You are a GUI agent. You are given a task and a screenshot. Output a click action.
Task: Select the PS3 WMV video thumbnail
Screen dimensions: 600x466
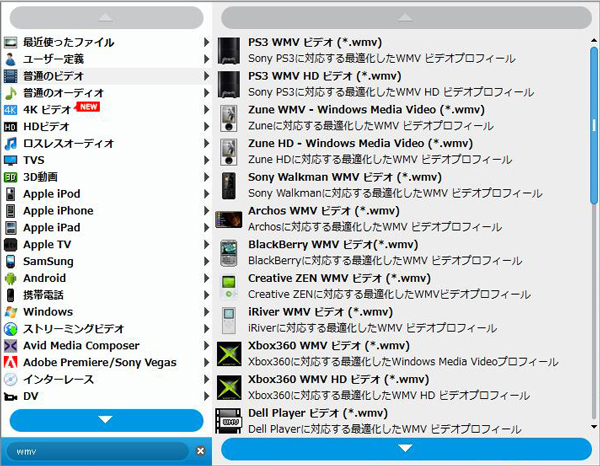click(229, 51)
